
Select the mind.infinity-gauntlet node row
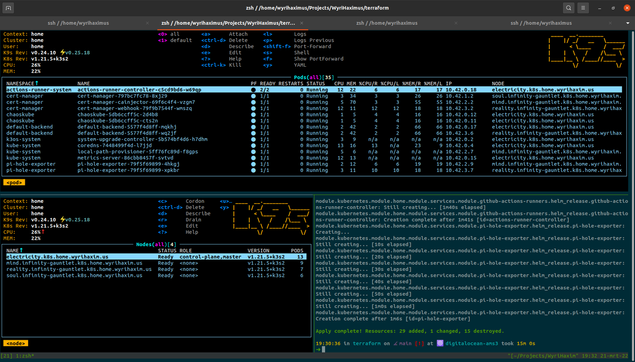pos(156,263)
